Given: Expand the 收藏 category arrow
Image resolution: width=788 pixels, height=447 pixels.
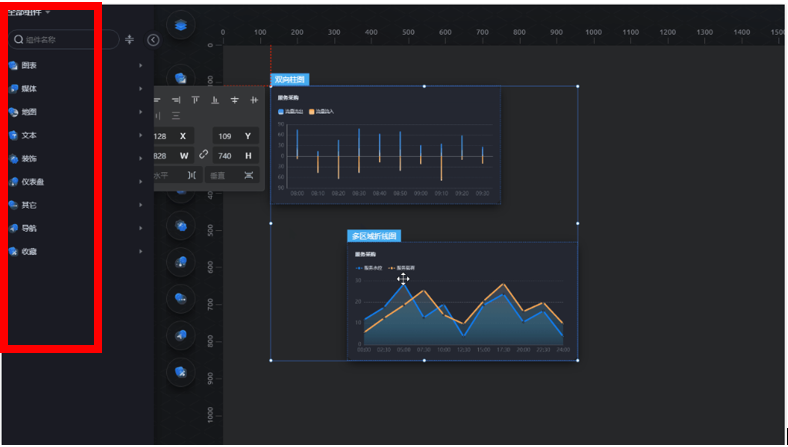Looking at the screenshot, I should [141, 251].
